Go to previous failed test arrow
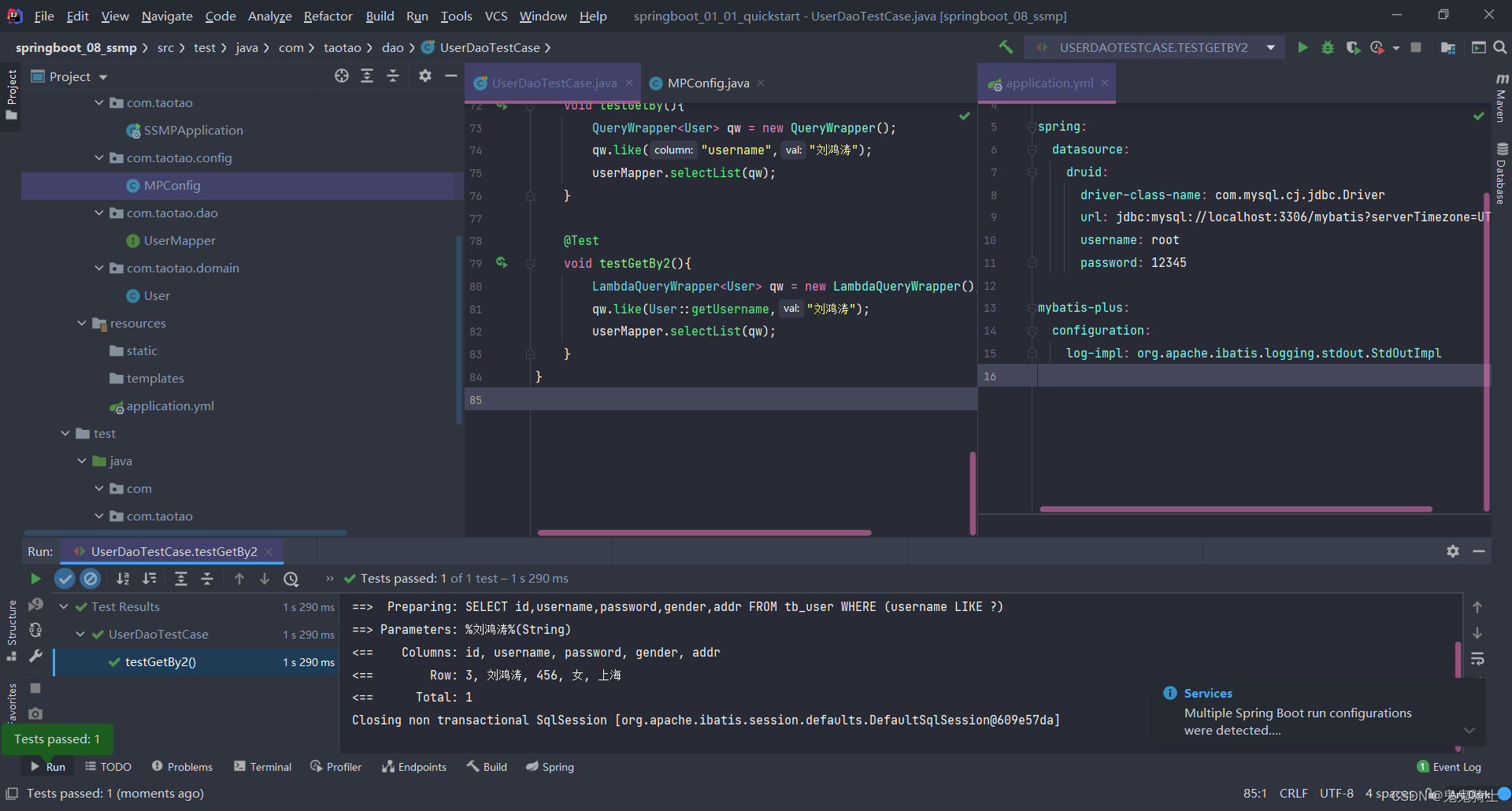1512x811 pixels. tap(239, 579)
